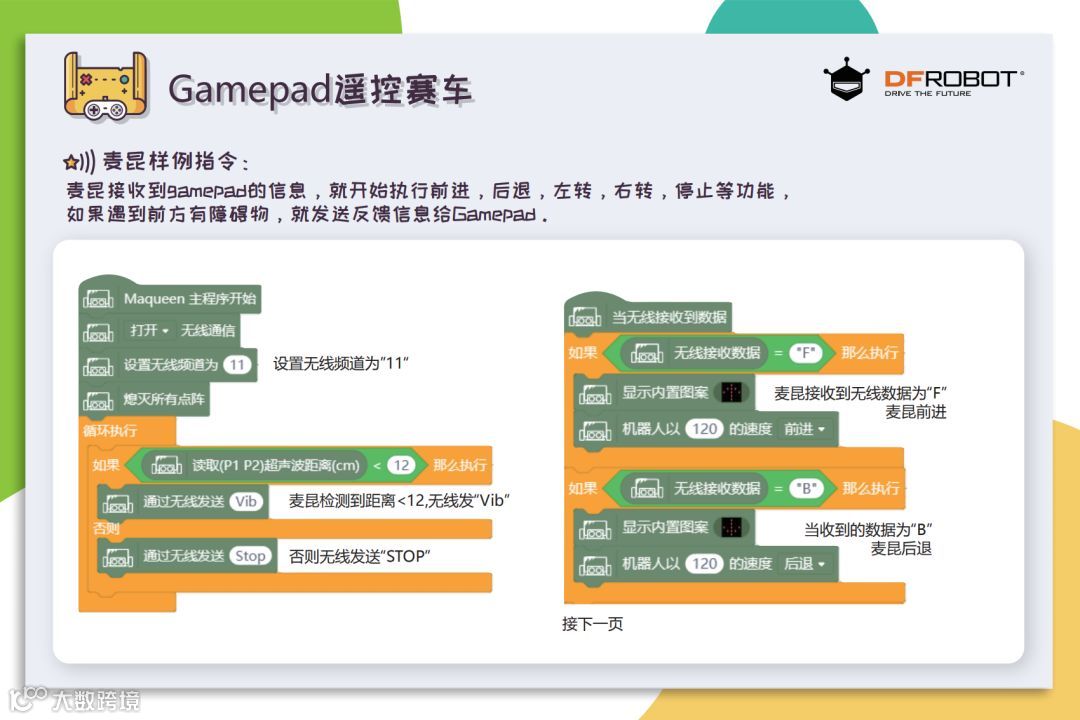Click the 'Vib' wireless send value
Screen dimensions: 1080x720
[x=246, y=502]
